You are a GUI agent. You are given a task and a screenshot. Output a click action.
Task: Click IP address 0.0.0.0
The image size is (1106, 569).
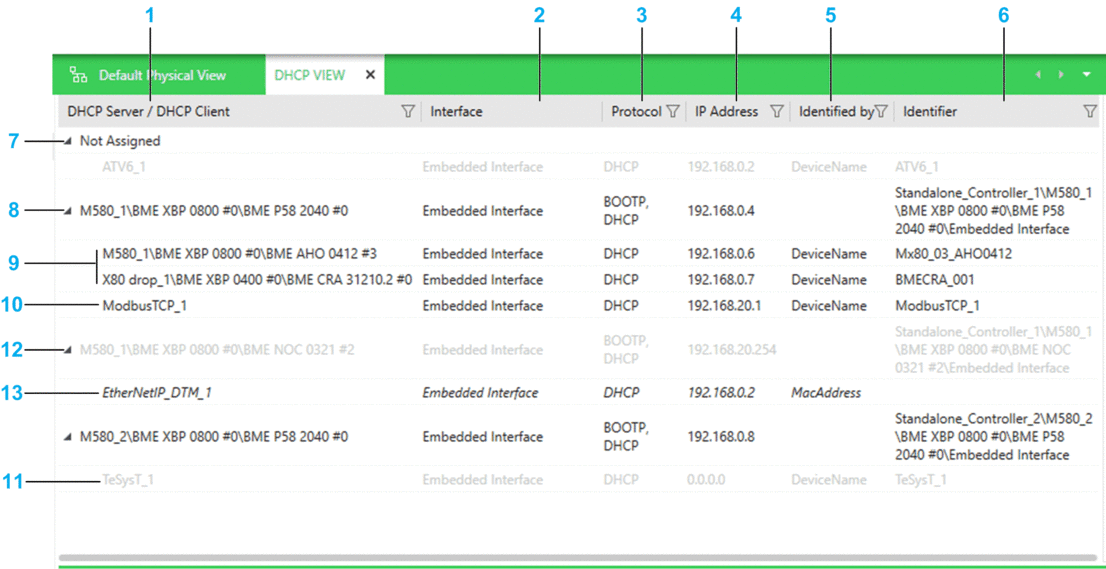pyautogui.click(x=705, y=479)
